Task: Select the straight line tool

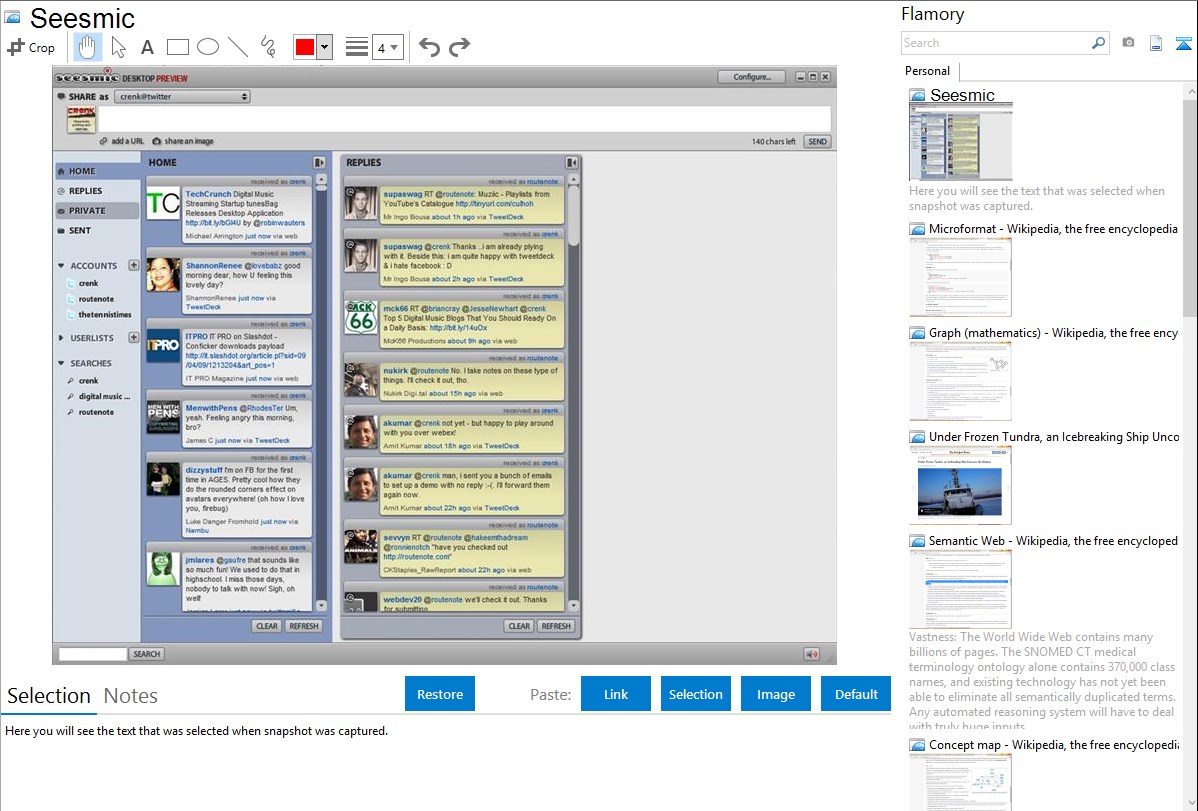Action: [238, 47]
